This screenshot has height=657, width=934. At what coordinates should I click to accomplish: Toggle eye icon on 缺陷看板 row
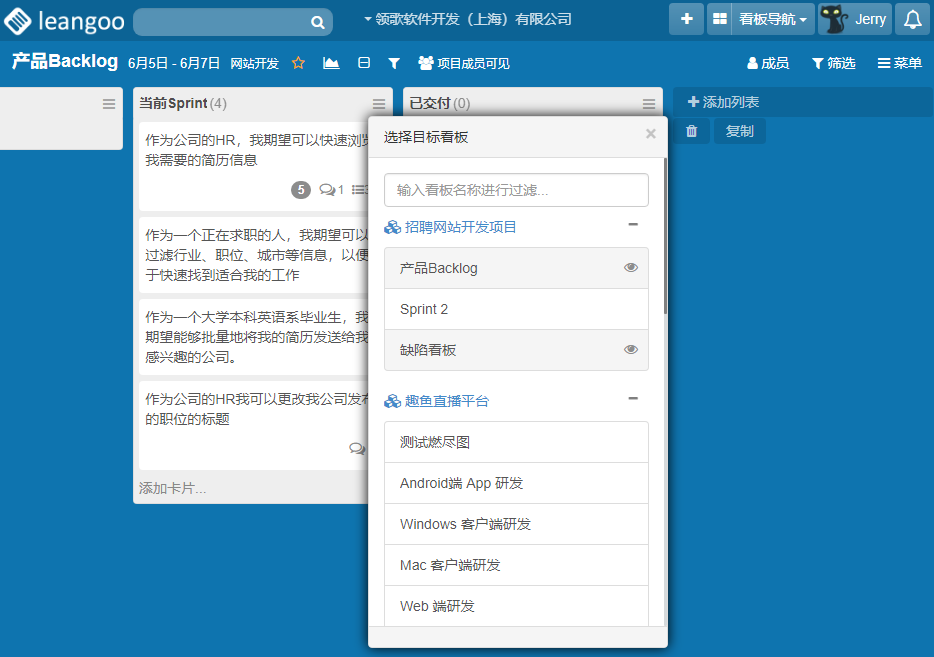[x=631, y=350]
